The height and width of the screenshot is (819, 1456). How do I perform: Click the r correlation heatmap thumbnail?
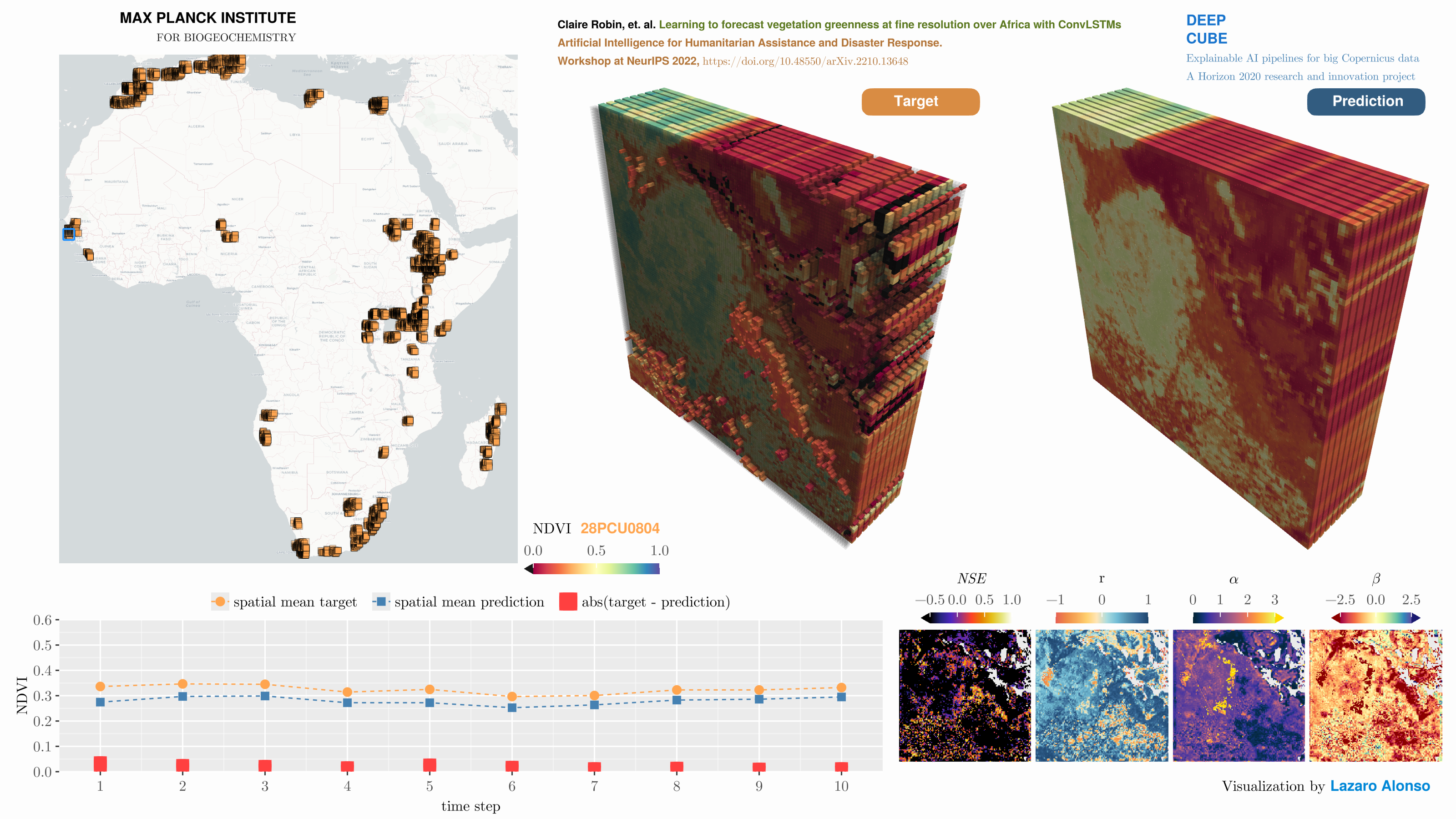click(x=1101, y=695)
